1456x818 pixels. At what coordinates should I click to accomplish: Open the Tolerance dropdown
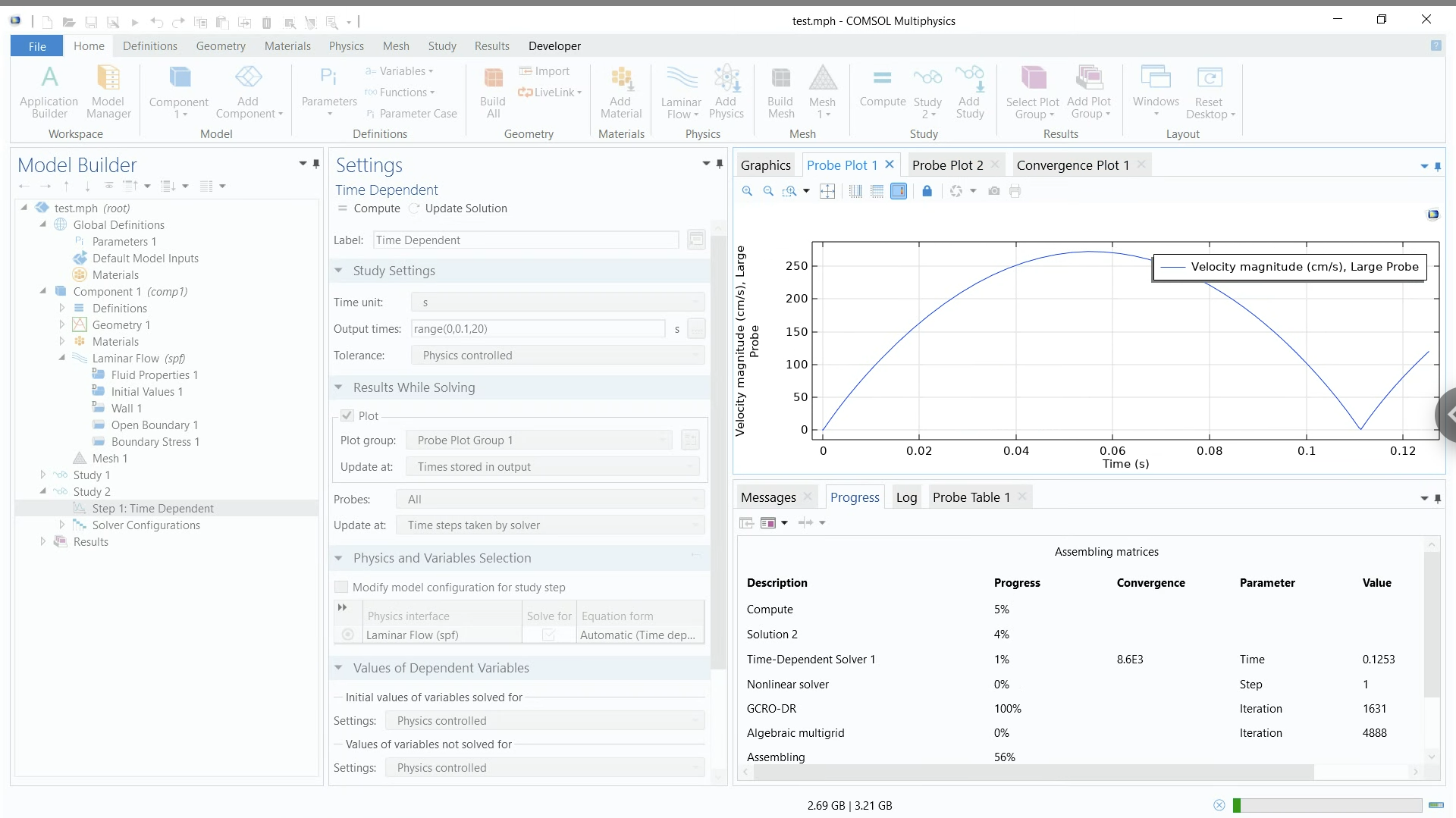coord(557,356)
